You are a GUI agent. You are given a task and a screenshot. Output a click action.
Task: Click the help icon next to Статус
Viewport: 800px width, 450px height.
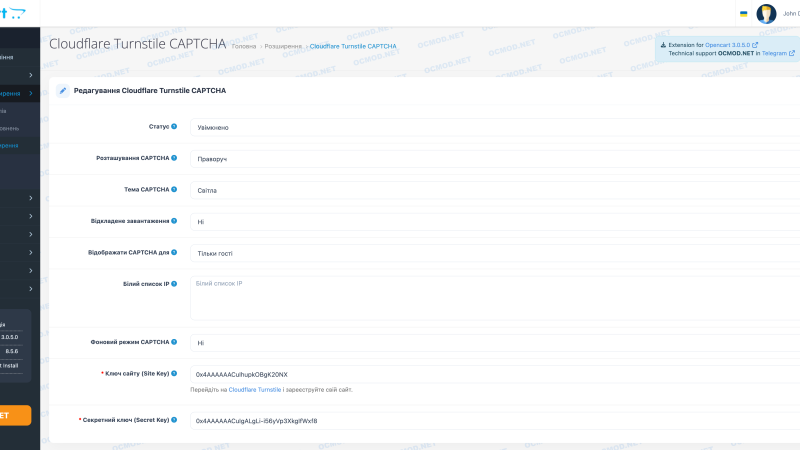point(174,127)
